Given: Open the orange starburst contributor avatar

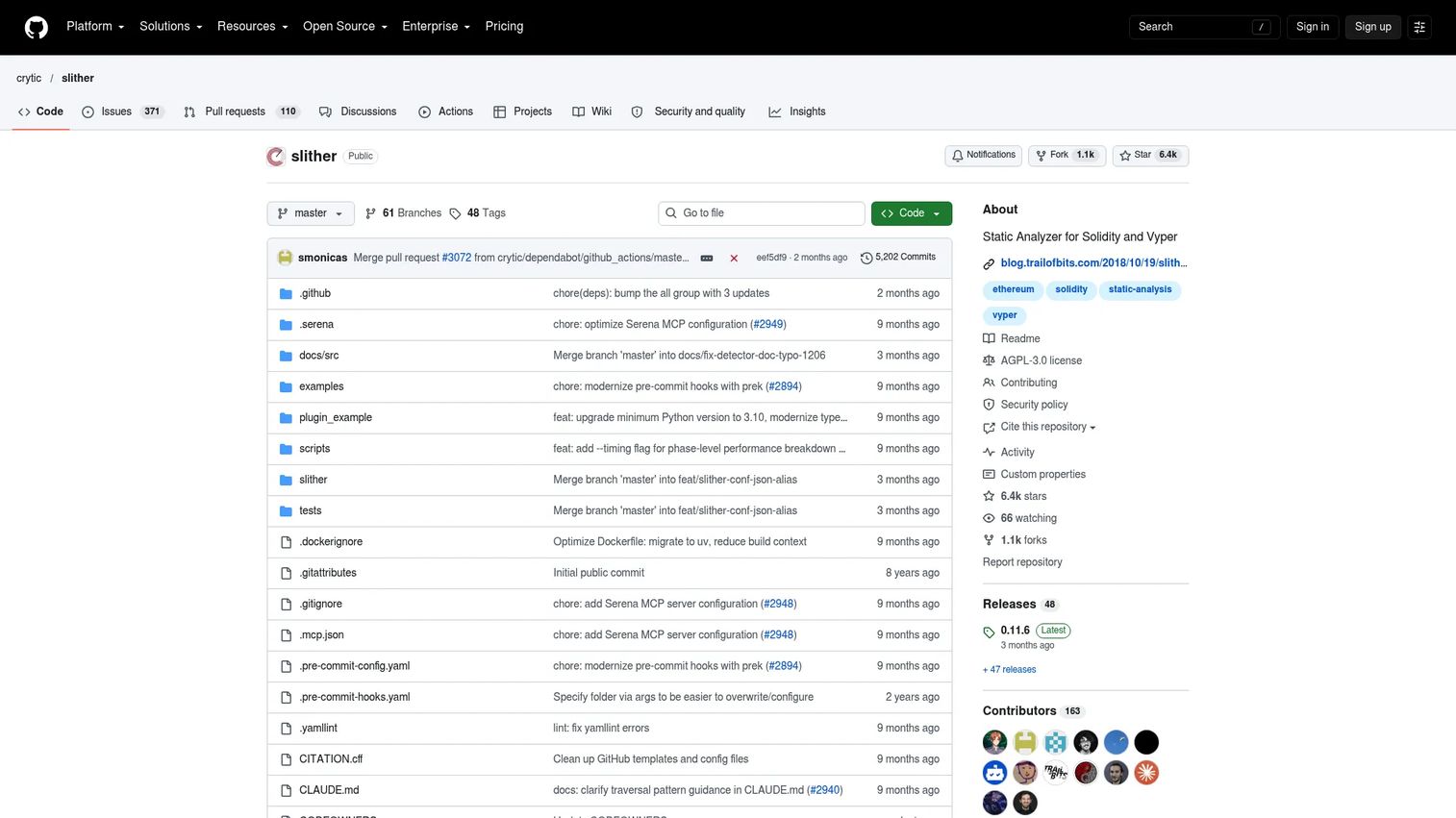Looking at the screenshot, I should click(1146, 773).
